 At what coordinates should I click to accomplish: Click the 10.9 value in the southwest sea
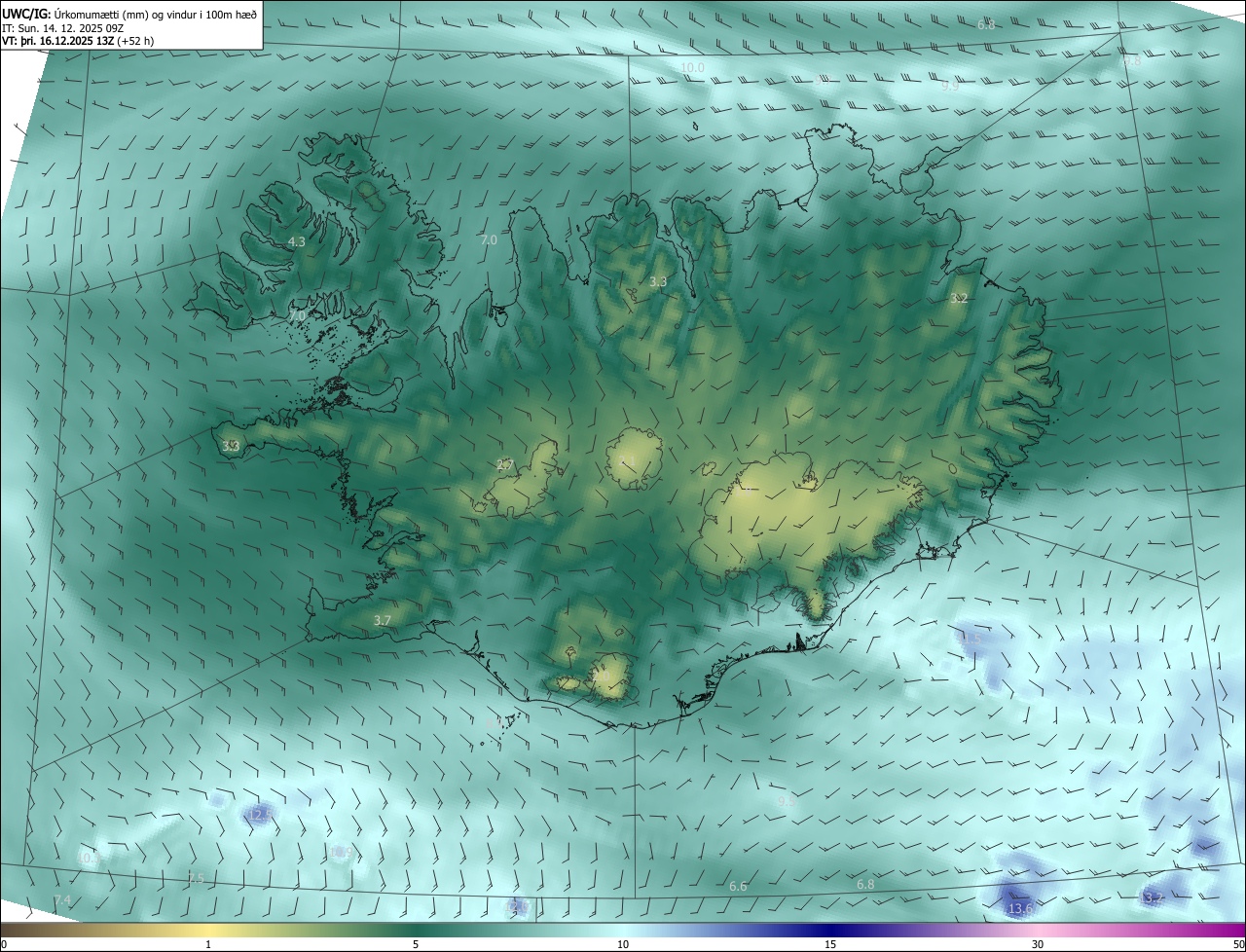(x=341, y=853)
